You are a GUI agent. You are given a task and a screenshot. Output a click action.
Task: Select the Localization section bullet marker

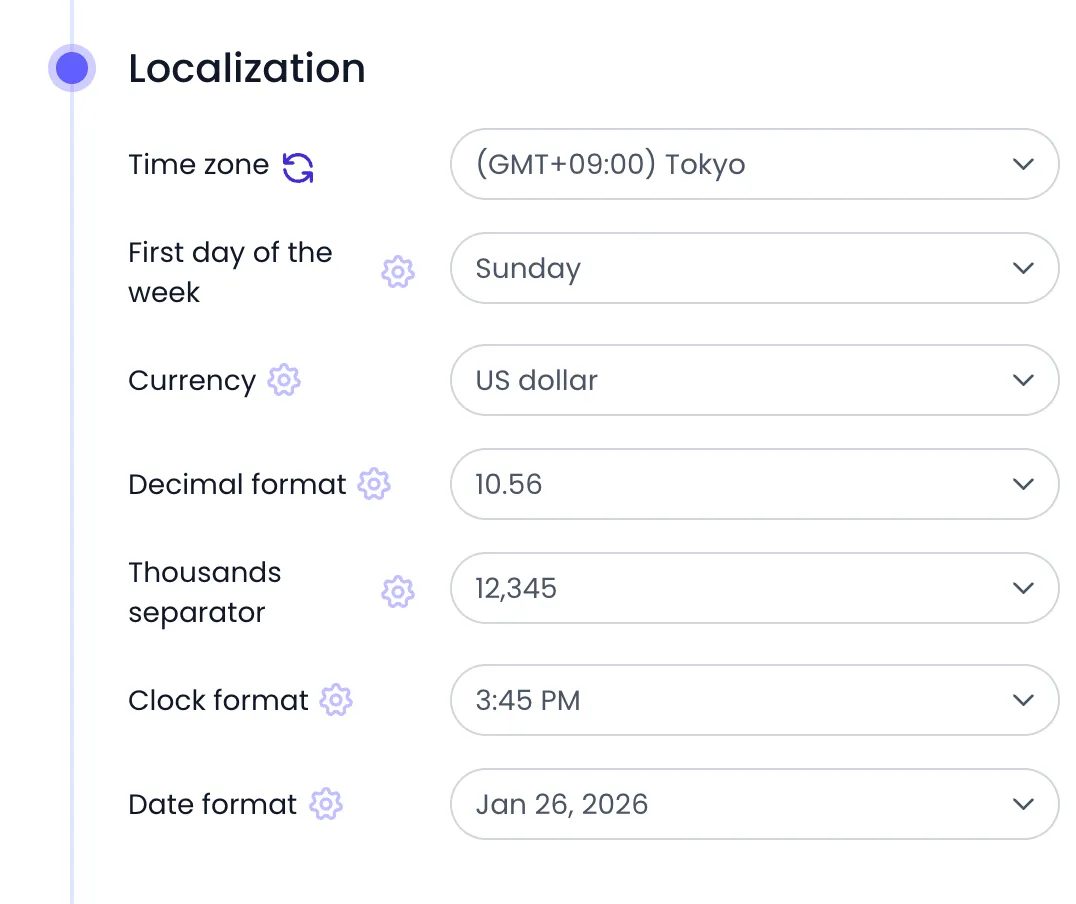pos(72,68)
